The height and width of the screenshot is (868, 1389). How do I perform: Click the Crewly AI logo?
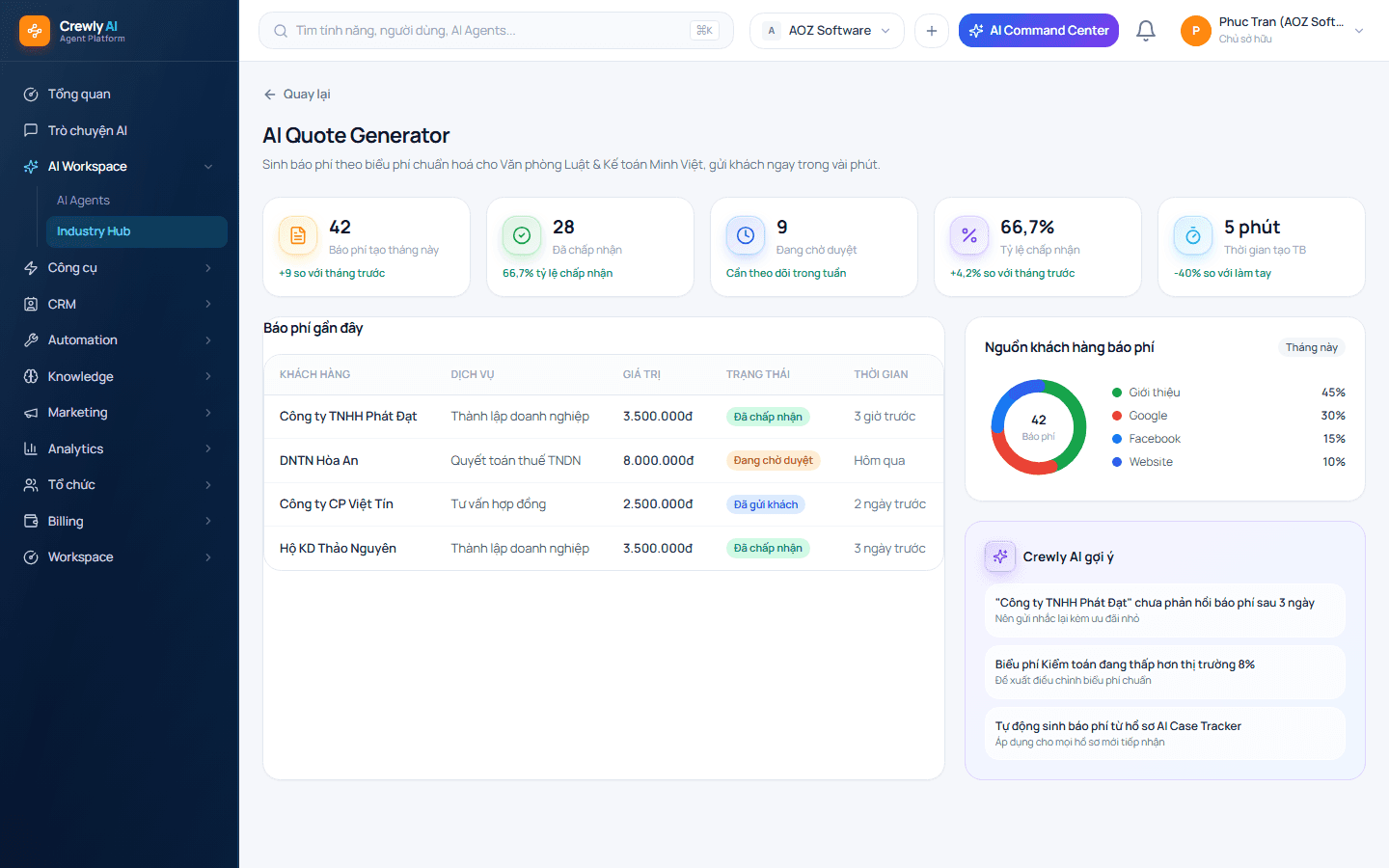click(x=35, y=31)
